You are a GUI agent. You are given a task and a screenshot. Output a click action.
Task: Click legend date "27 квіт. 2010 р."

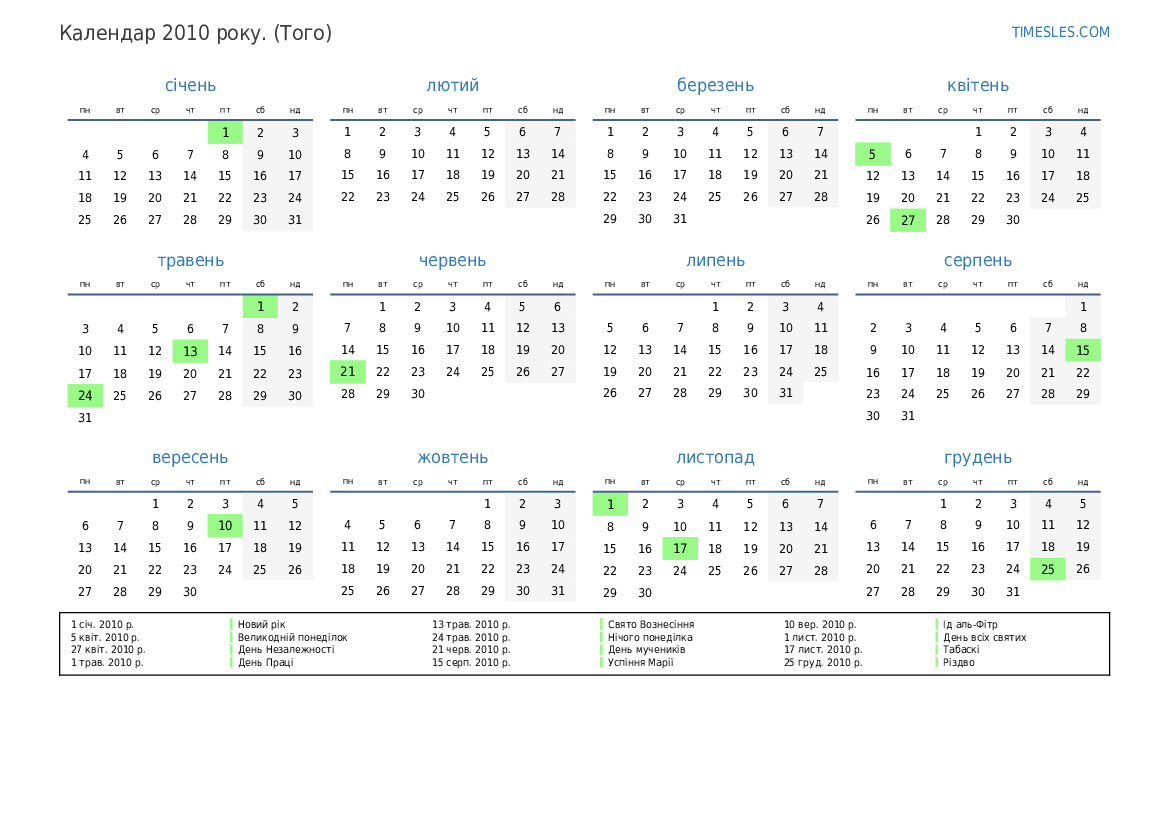pos(108,650)
